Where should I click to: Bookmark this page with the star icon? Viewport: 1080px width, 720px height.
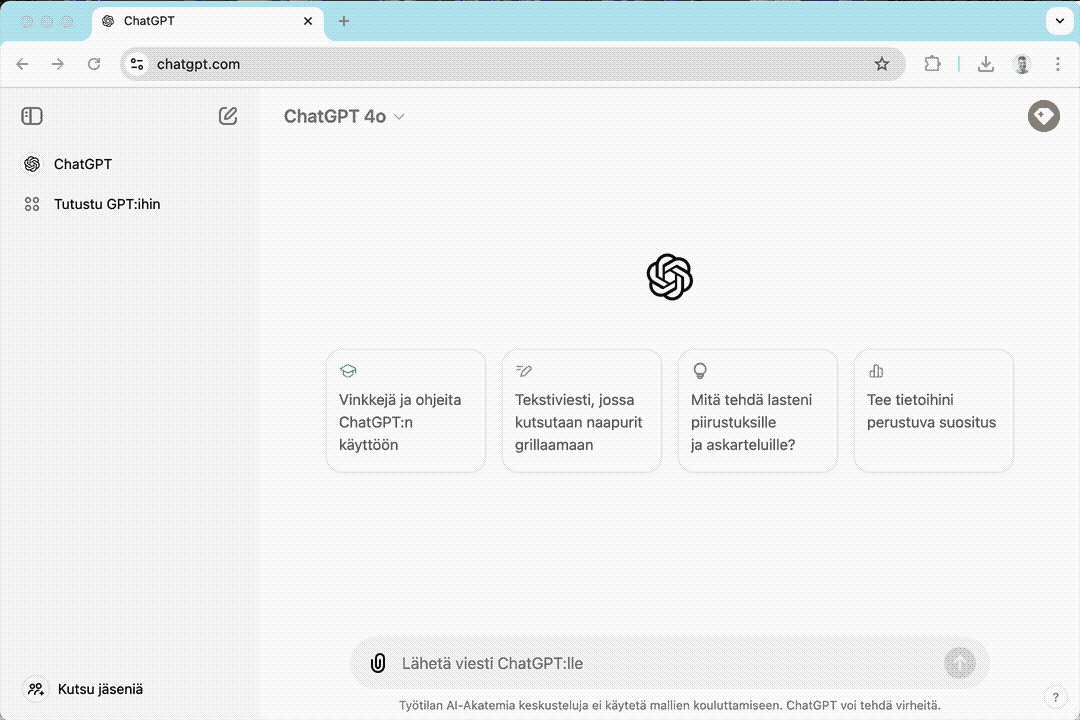(881, 64)
